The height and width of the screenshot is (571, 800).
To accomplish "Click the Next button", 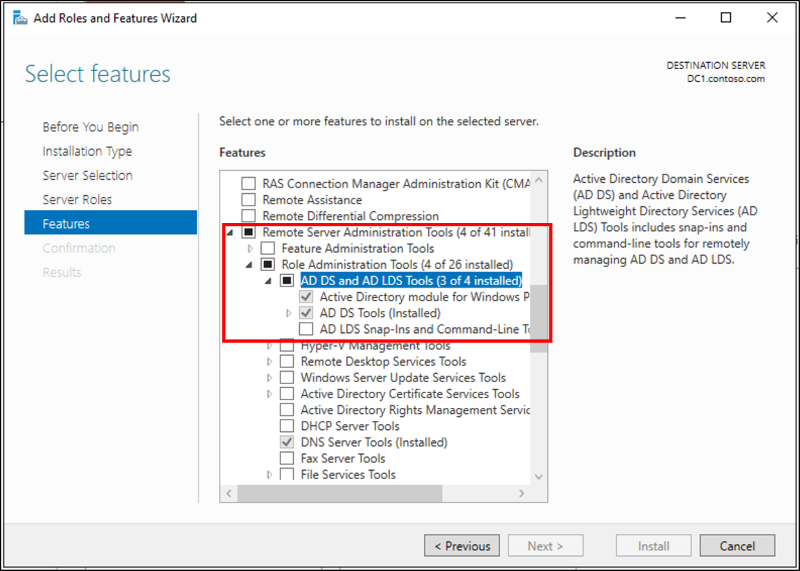I will pyautogui.click(x=546, y=546).
